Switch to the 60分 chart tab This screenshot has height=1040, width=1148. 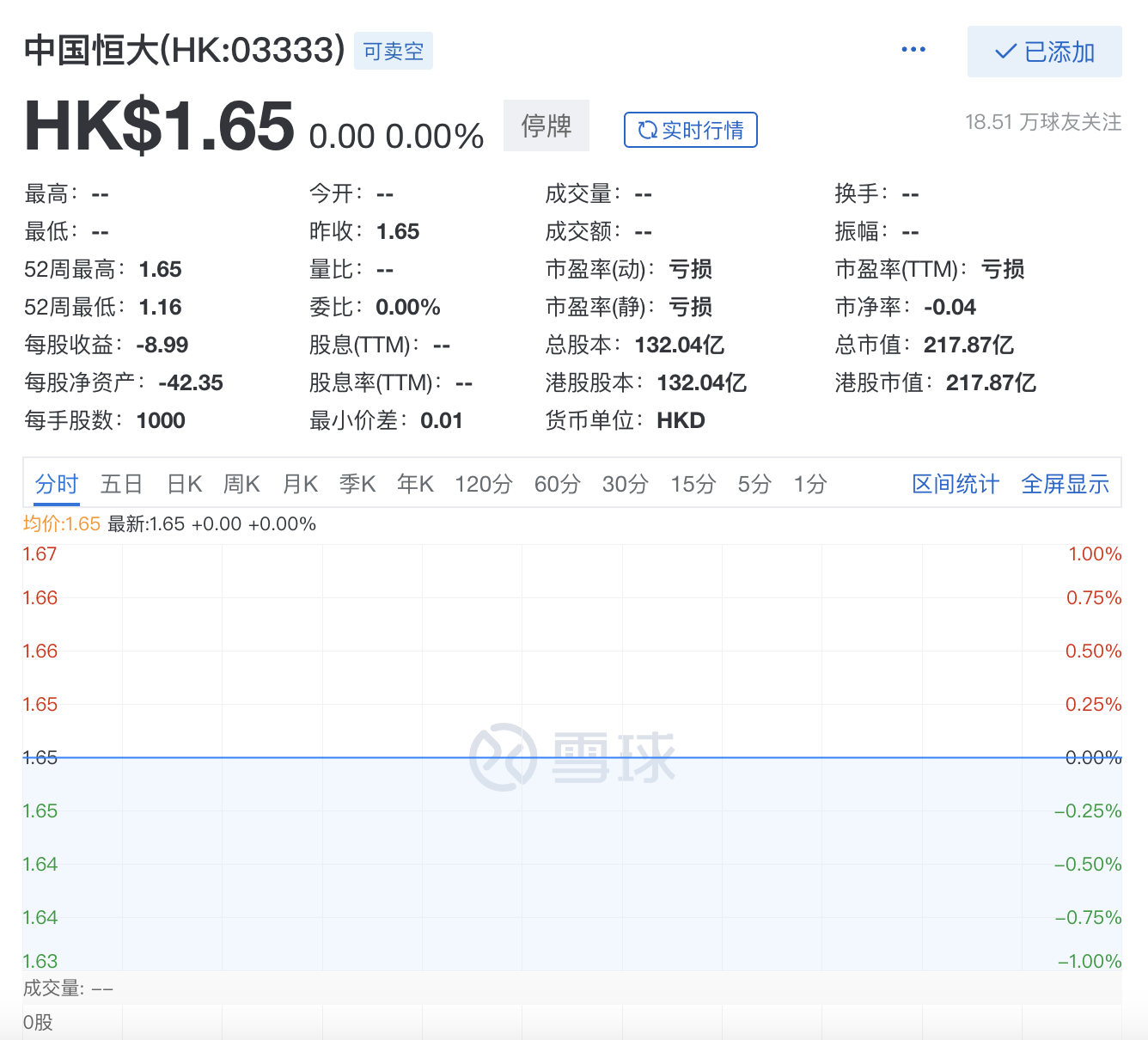click(558, 484)
